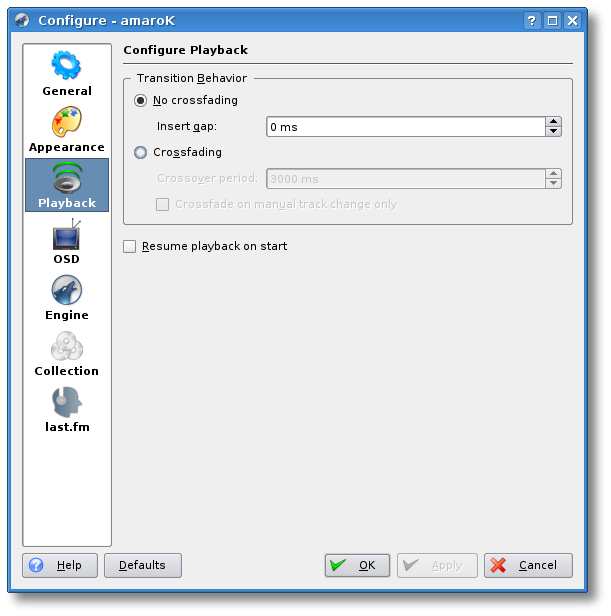611x616 pixels.
Task: Select the Crossfading radio button
Action: tap(141, 152)
